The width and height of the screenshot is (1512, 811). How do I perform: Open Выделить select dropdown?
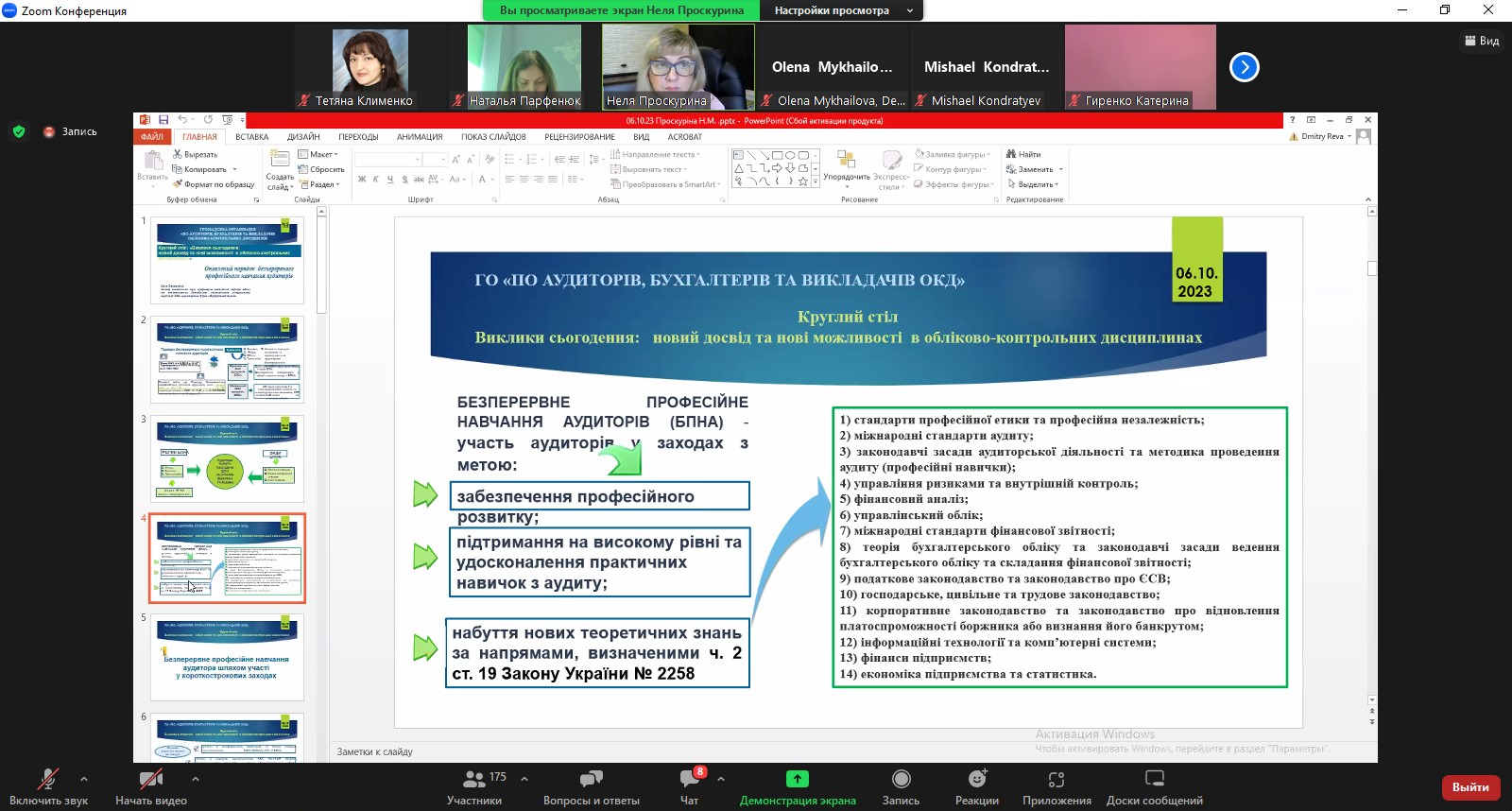pyautogui.click(x=1034, y=184)
